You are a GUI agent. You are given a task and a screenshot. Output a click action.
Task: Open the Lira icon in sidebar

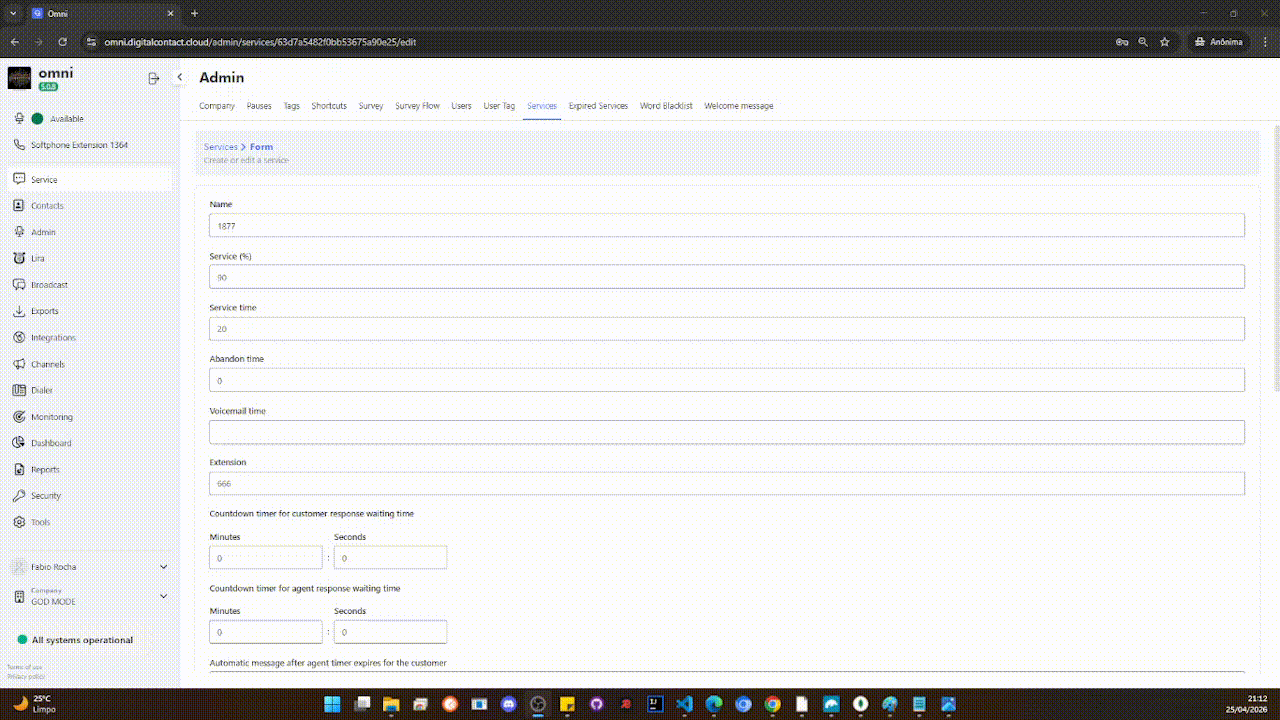click(x=19, y=258)
